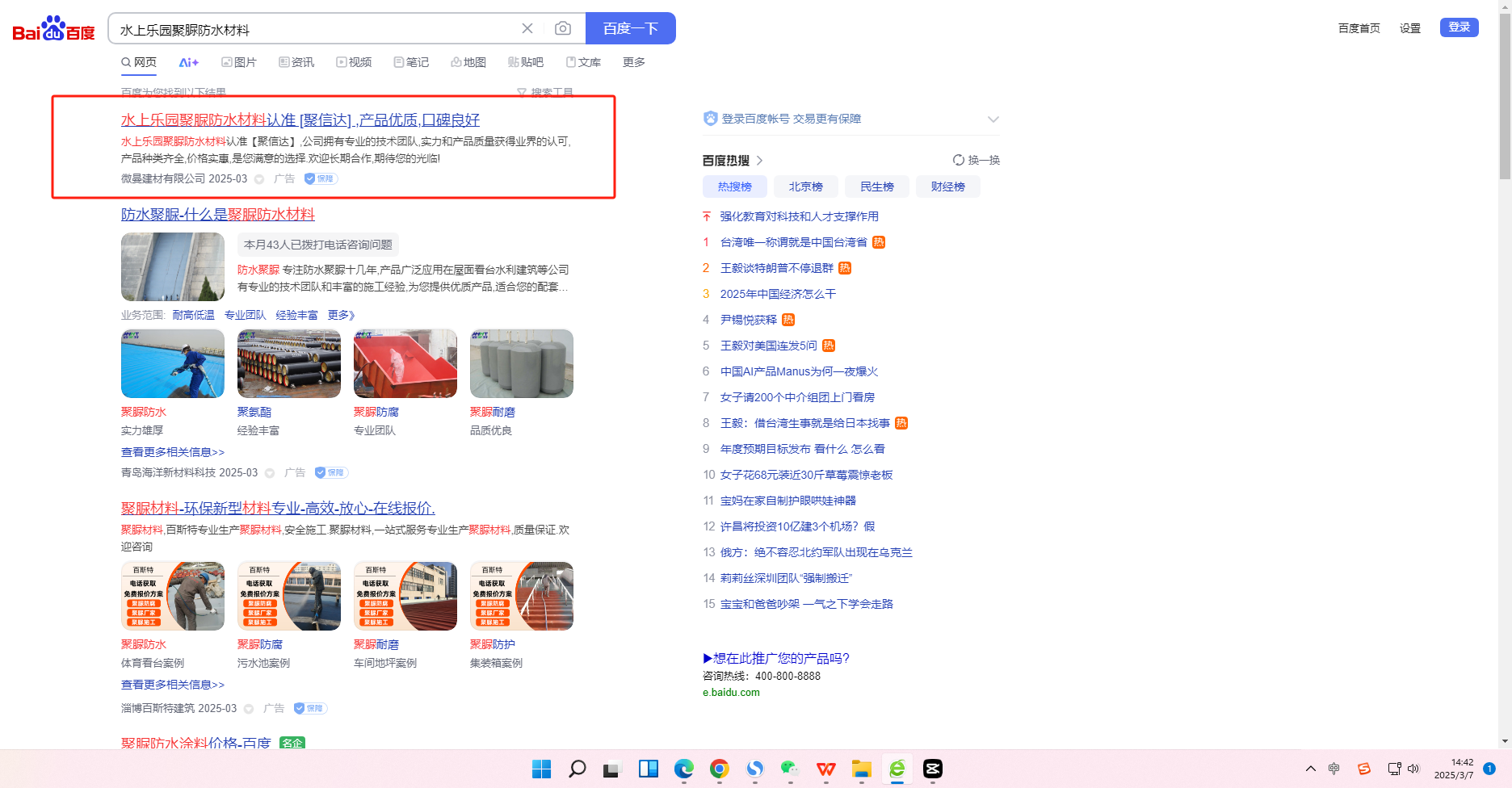This screenshot has height=788, width=1512.
Task: Open Task View on the taskbar
Action: point(611,769)
